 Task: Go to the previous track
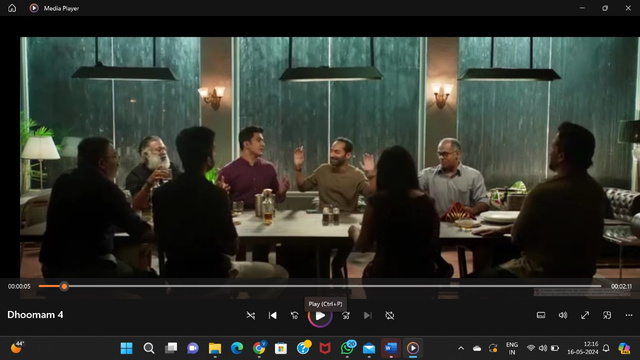tap(273, 316)
